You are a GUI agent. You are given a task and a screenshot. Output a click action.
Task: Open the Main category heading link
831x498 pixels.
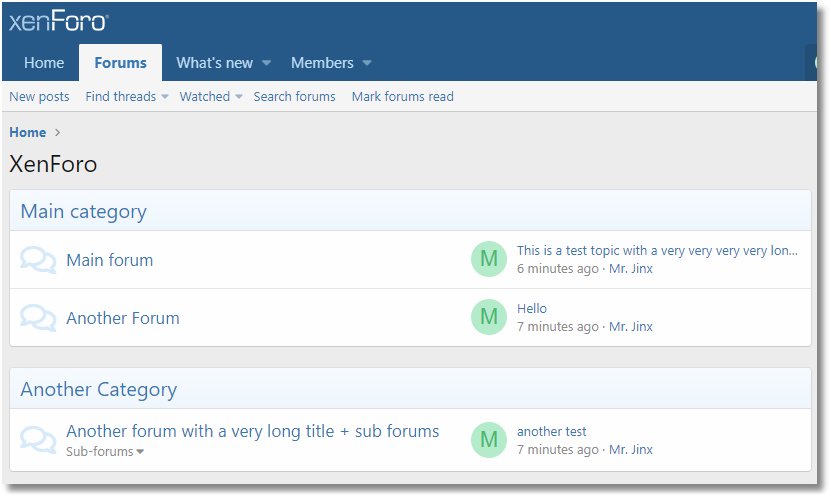point(83,212)
